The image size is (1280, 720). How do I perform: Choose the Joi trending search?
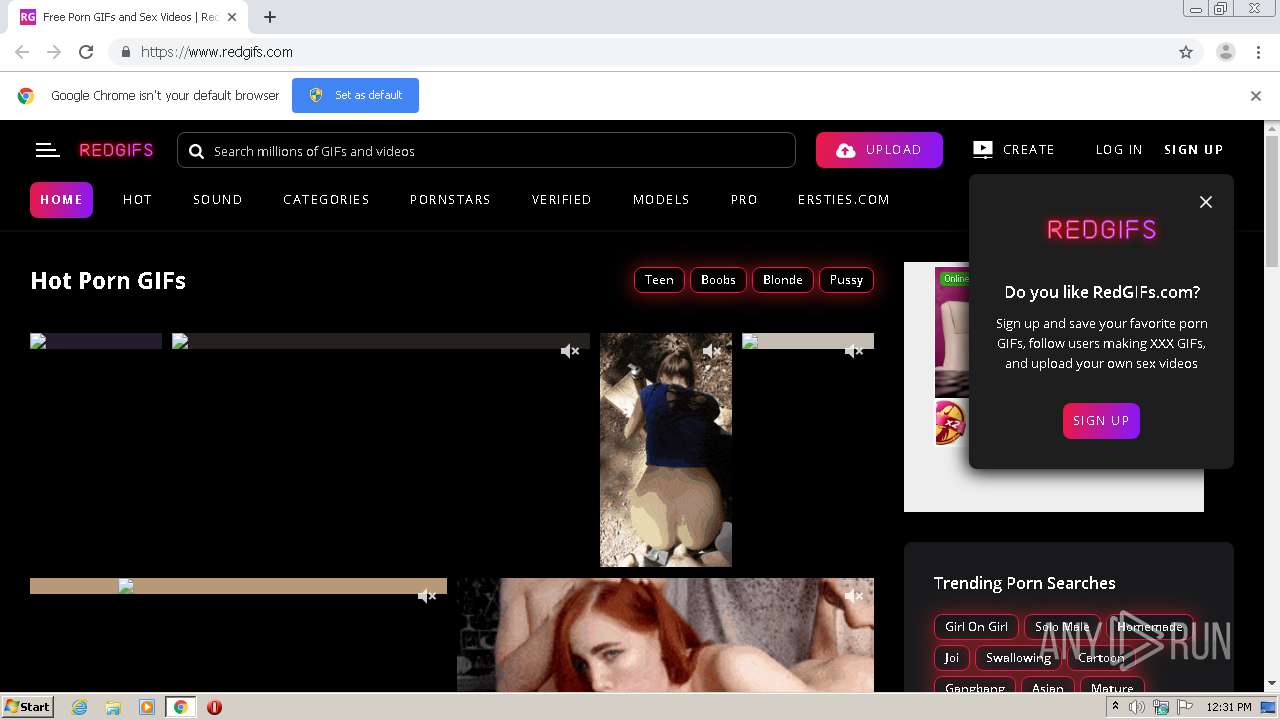click(951, 658)
